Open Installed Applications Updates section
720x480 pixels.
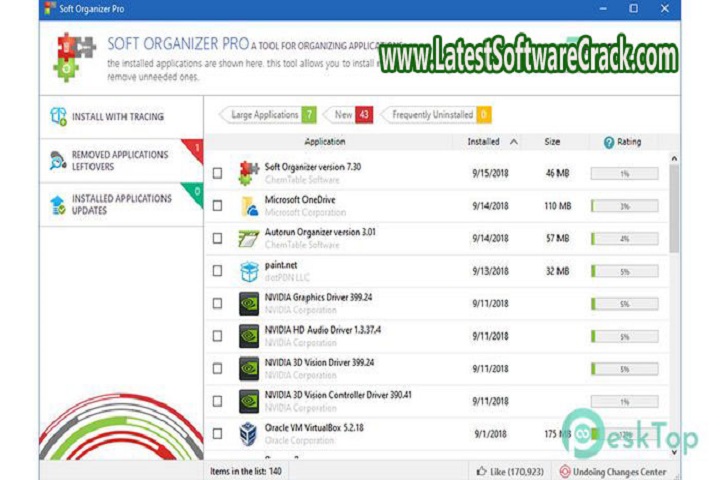pos(121,205)
